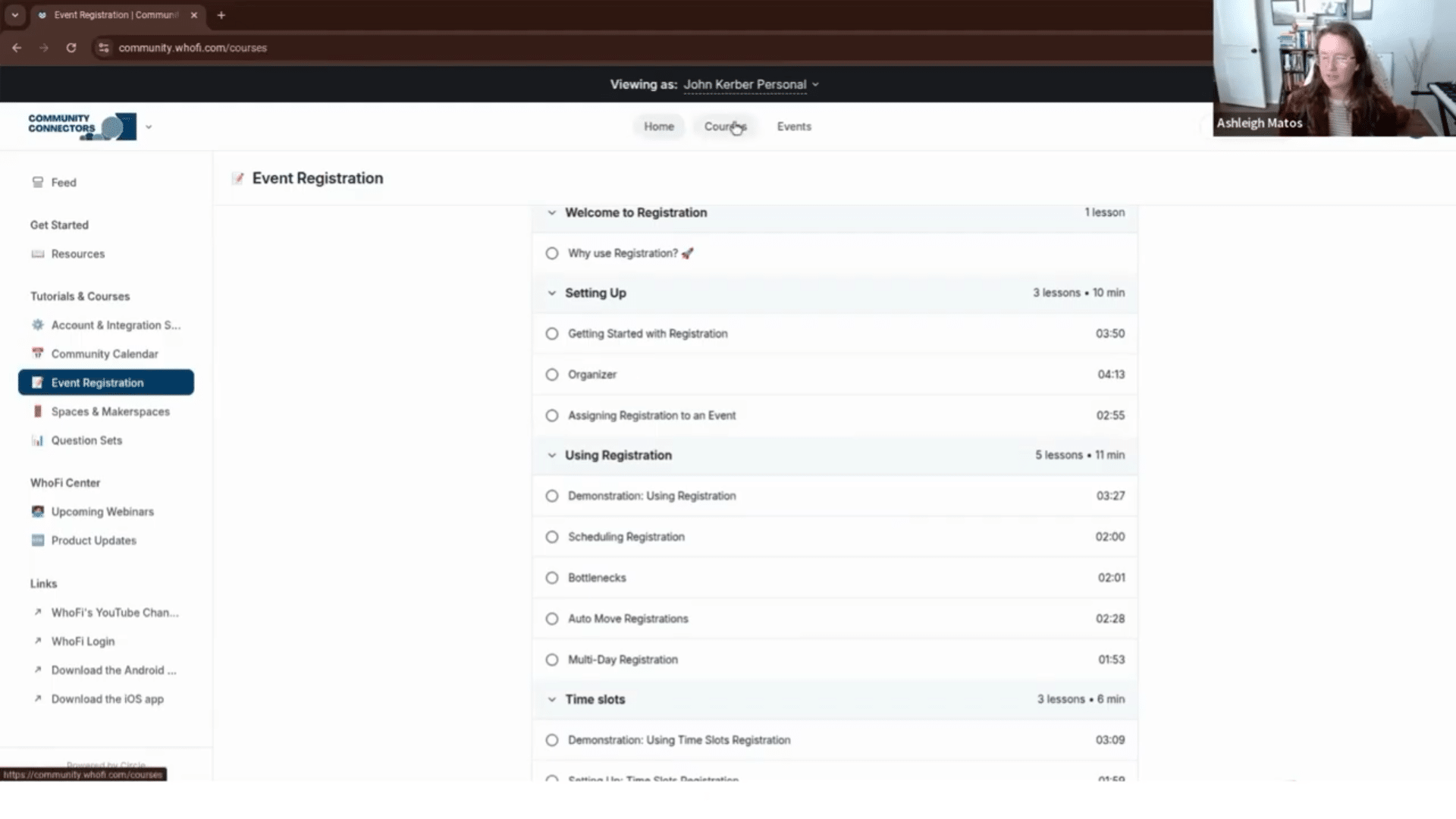Click the Spaces & Makerspaces door icon
The height and width of the screenshot is (819, 1456).
click(38, 411)
